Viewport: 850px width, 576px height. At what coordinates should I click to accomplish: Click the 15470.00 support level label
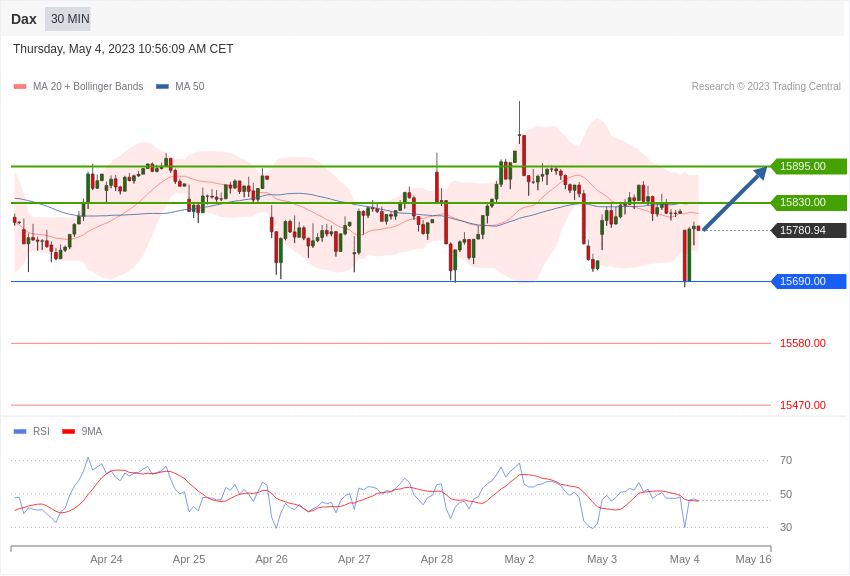803,405
